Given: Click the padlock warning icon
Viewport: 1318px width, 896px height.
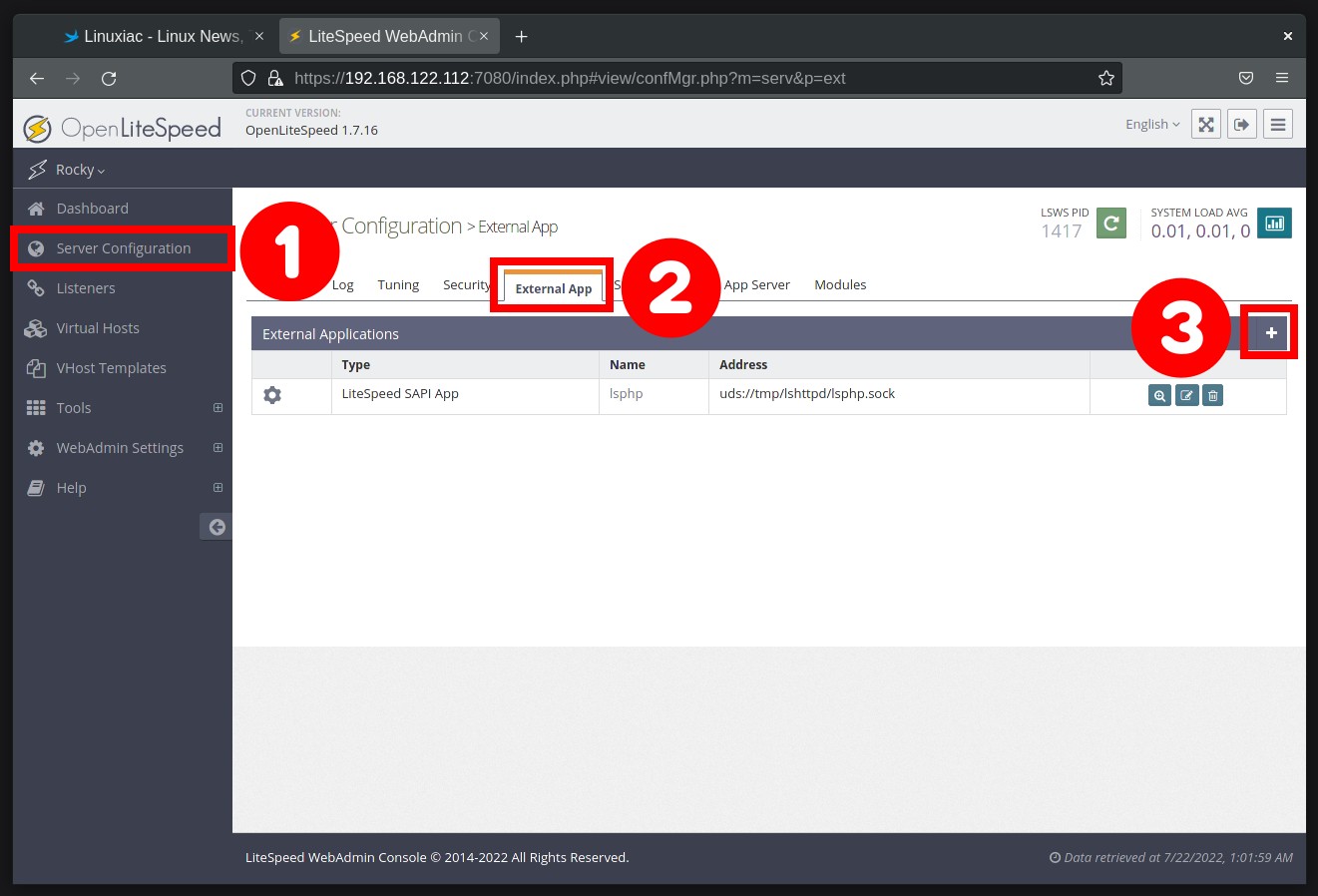Looking at the screenshot, I should (x=275, y=78).
